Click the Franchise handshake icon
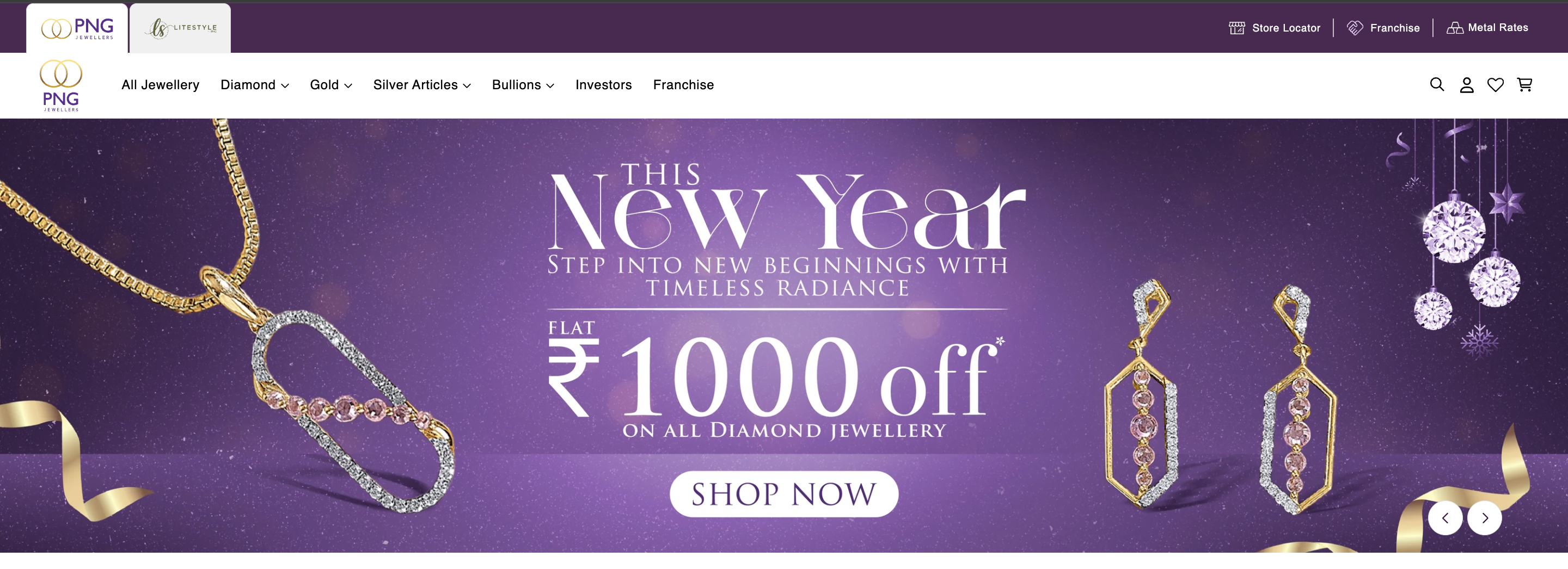Viewport: 1568px width, 569px height. tap(1355, 28)
